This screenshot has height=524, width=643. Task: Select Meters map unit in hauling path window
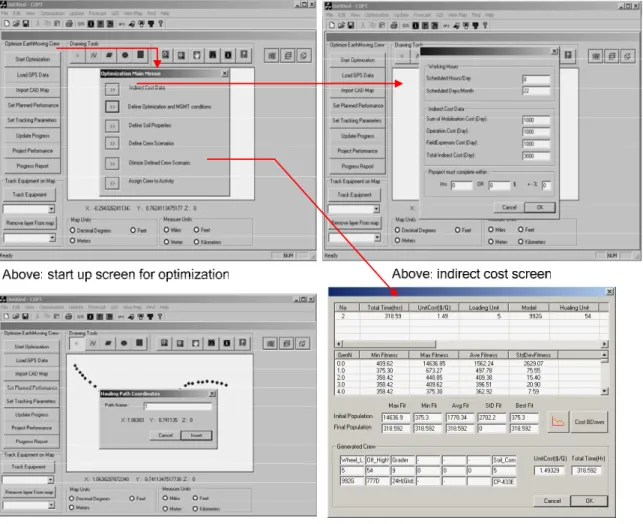pos(72,508)
